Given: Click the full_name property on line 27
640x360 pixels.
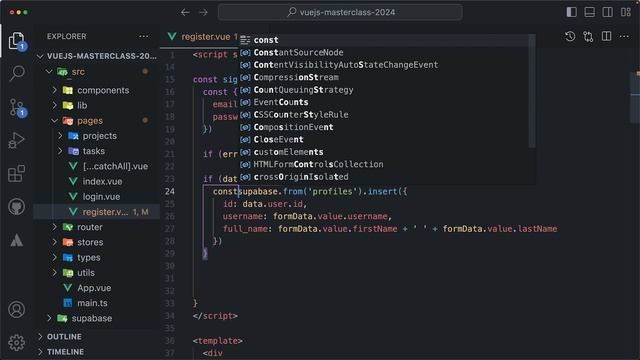Looking at the screenshot, I should [x=245, y=229].
